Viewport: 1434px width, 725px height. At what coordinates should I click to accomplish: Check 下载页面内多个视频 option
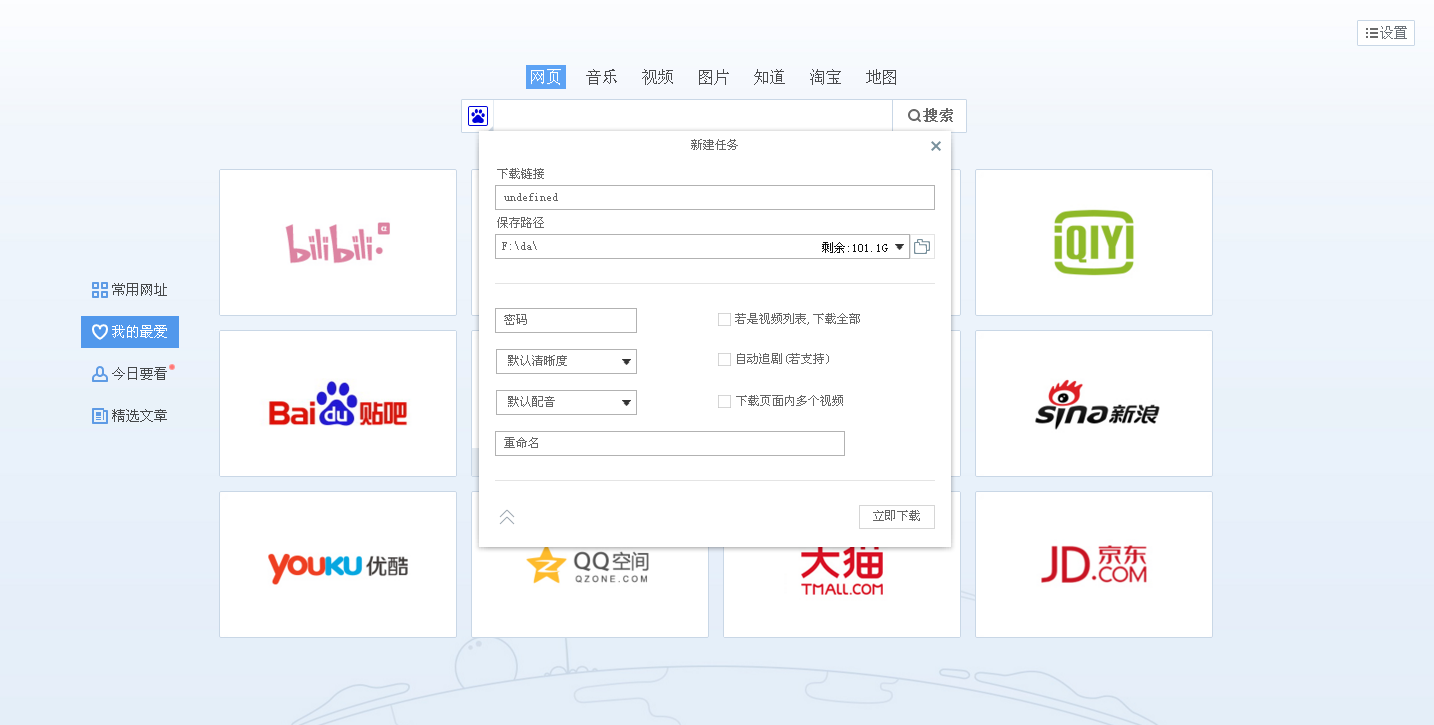point(724,401)
